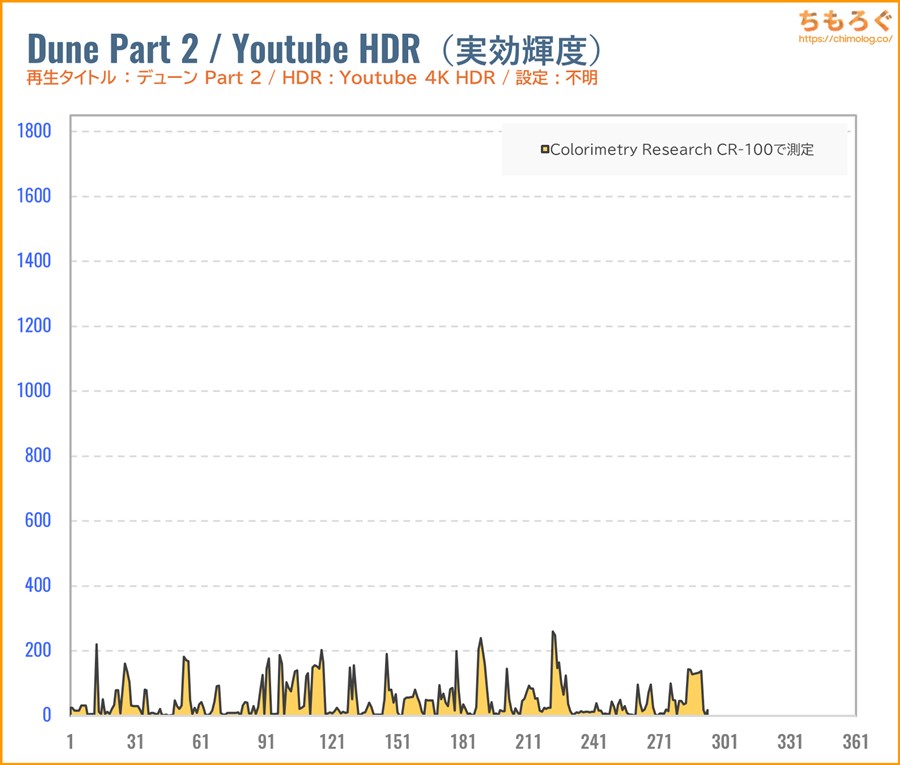Click the x-axis label 121

[x=332, y=741]
